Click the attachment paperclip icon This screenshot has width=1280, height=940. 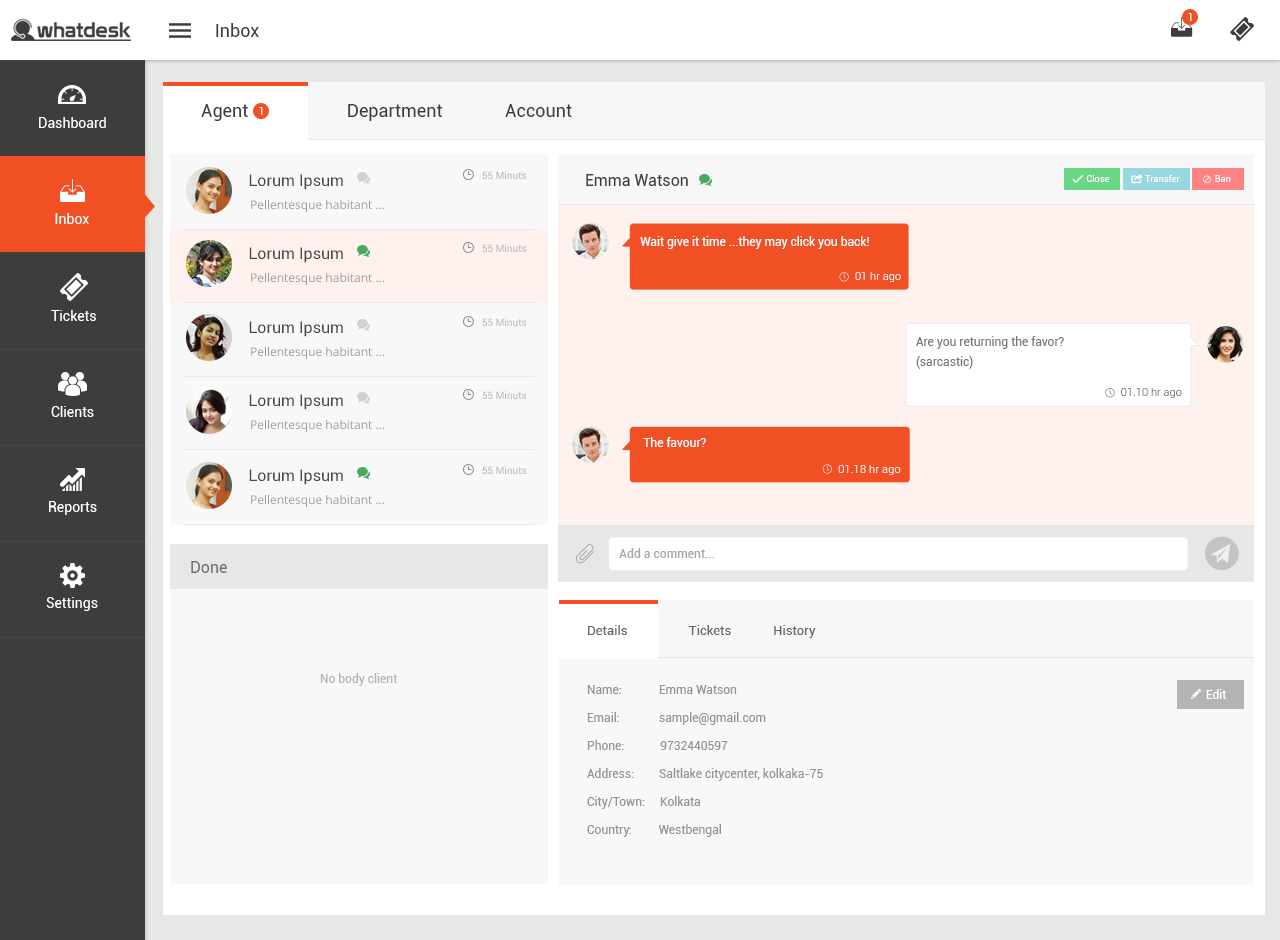[585, 553]
